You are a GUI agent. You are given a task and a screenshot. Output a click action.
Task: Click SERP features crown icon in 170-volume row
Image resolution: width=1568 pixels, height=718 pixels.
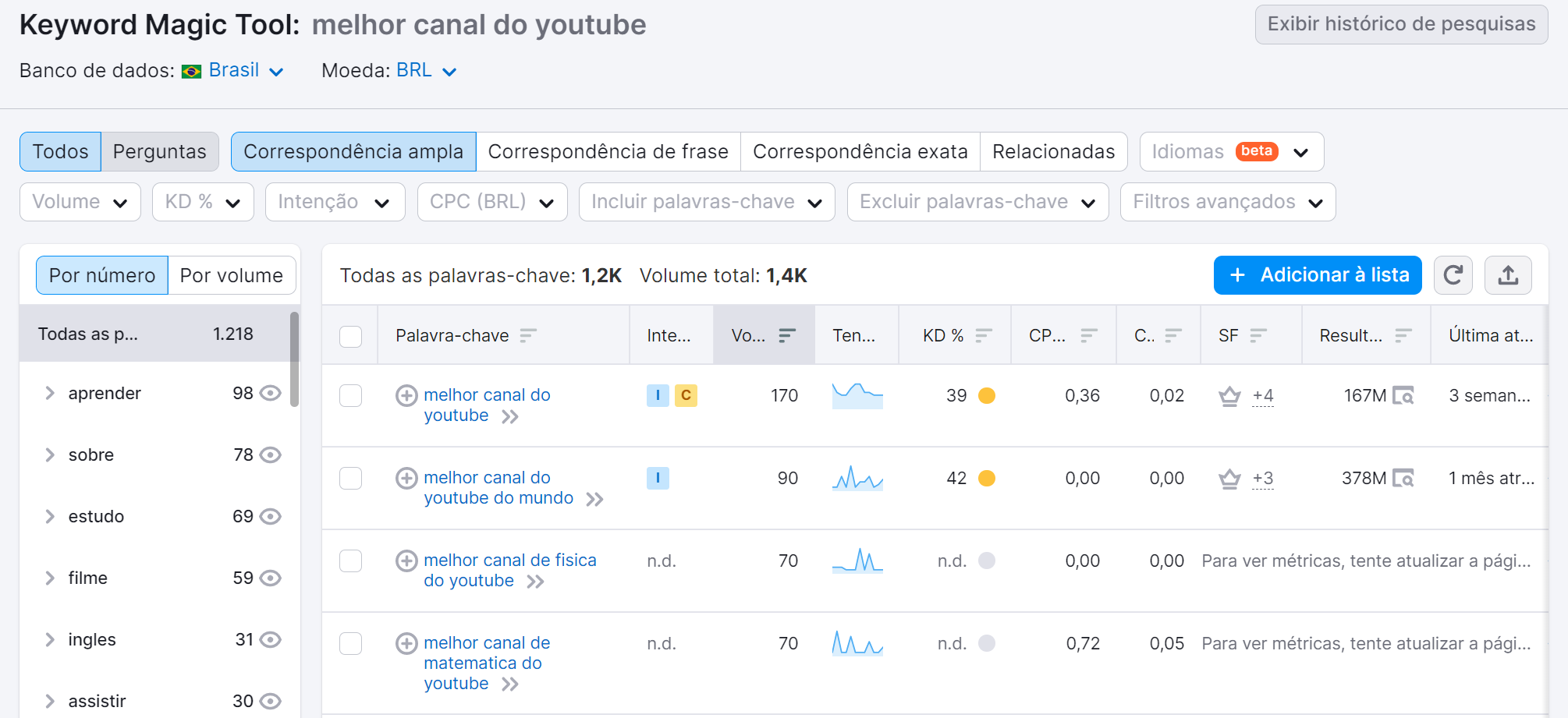(1229, 396)
